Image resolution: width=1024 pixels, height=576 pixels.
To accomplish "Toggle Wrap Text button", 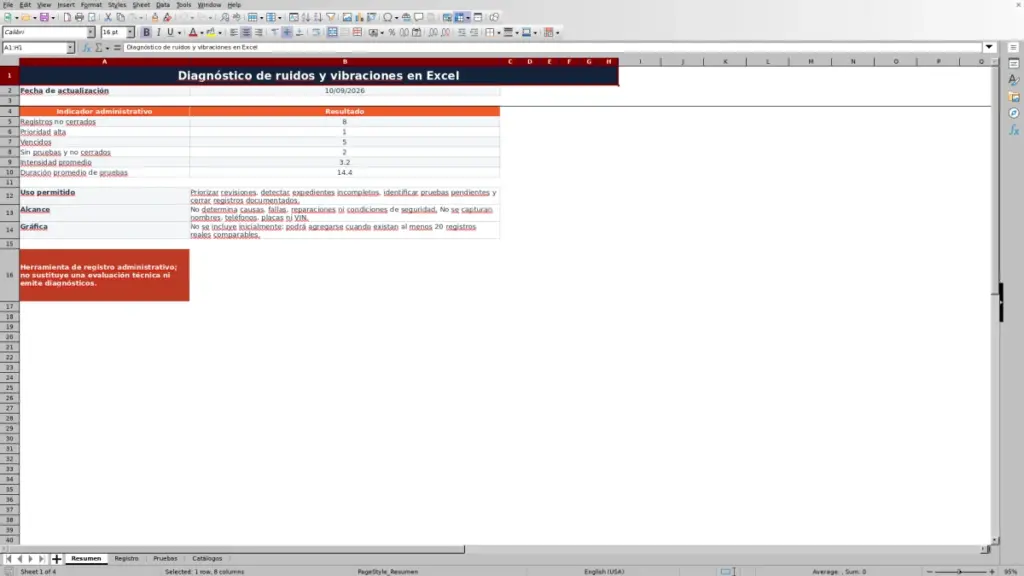I will tap(316, 33).
